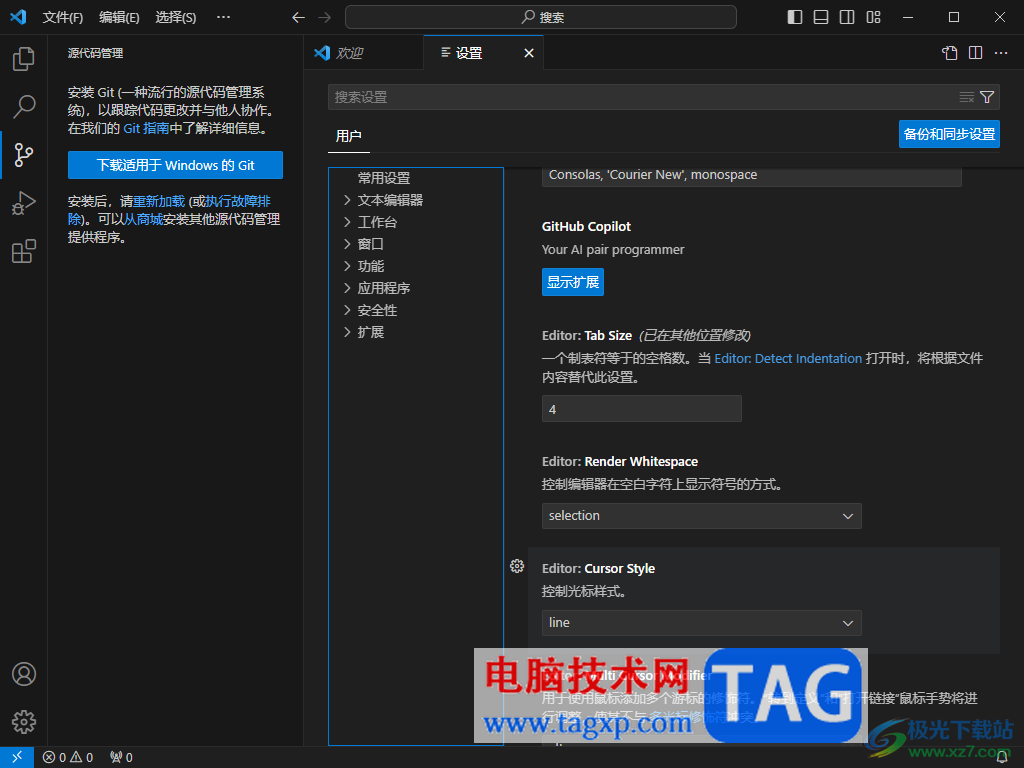Image resolution: width=1024 pixels, height=768 pixels.
Task: Open Run and Debug view
Action: pos(24,203)
